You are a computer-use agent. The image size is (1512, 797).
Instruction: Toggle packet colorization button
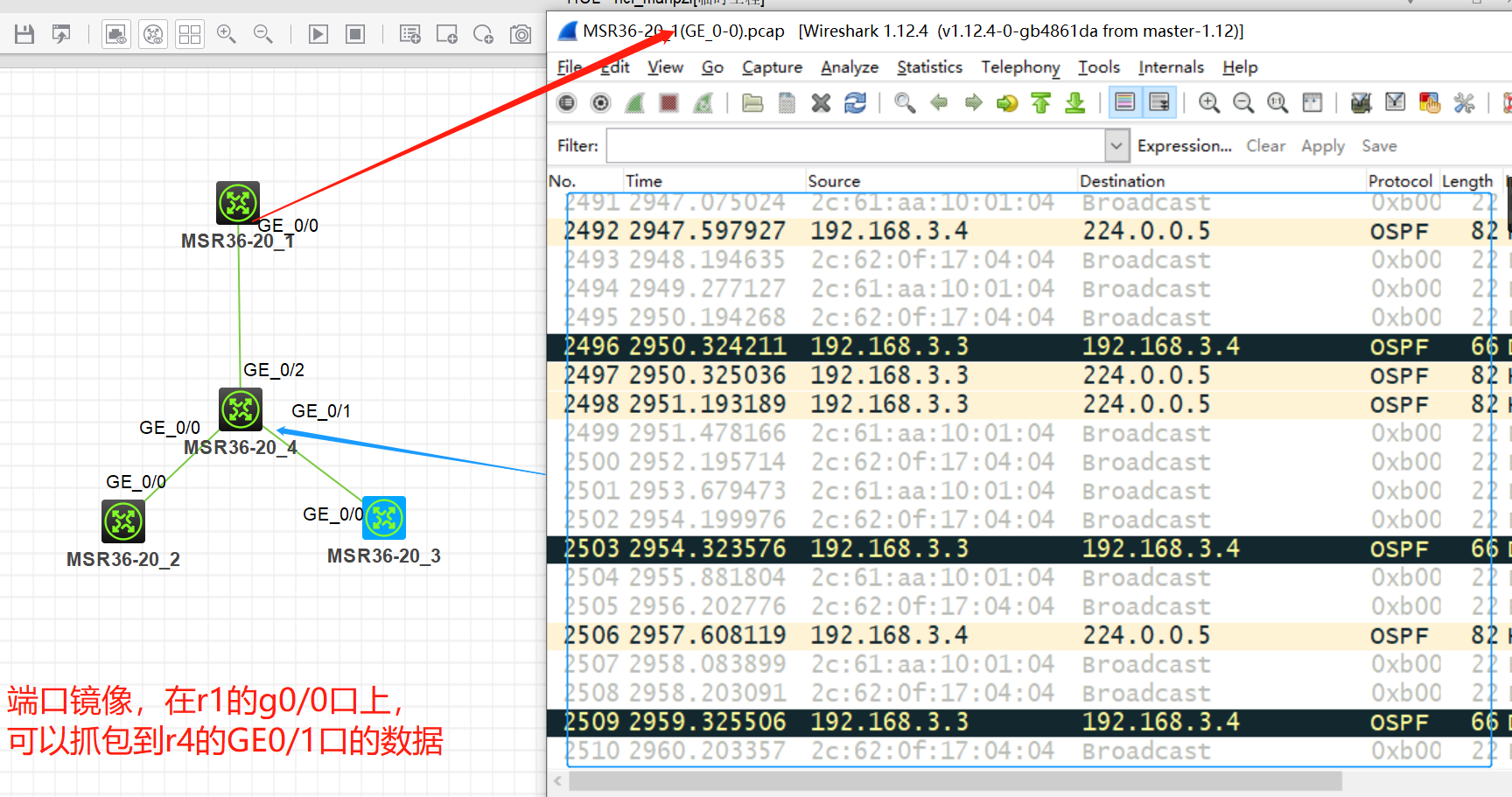point(1125,102)
